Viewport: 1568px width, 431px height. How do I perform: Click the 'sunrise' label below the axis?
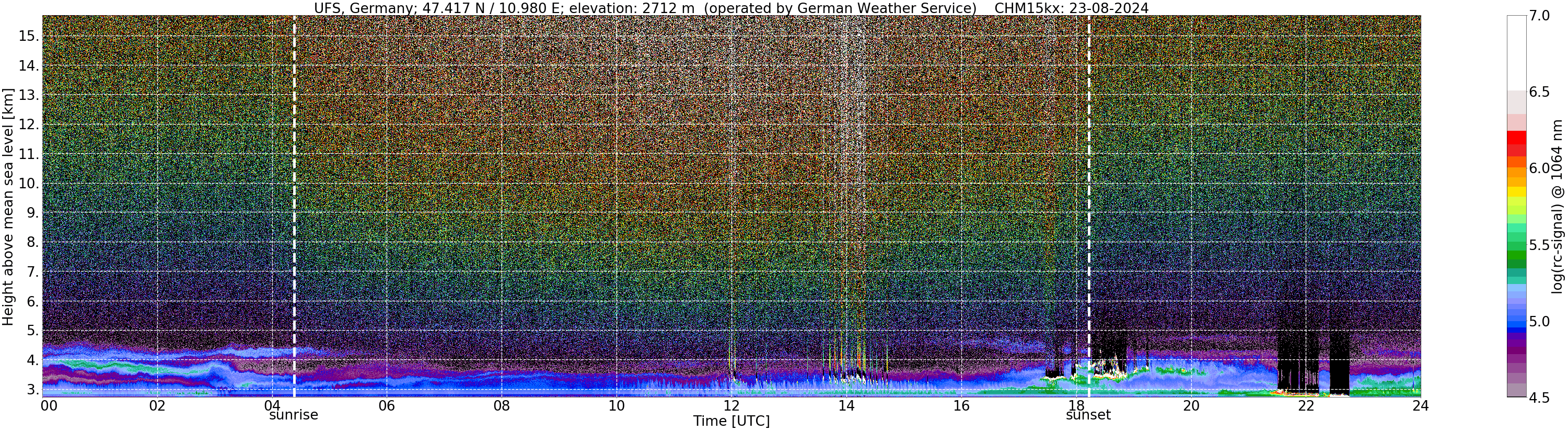[294, 415]
